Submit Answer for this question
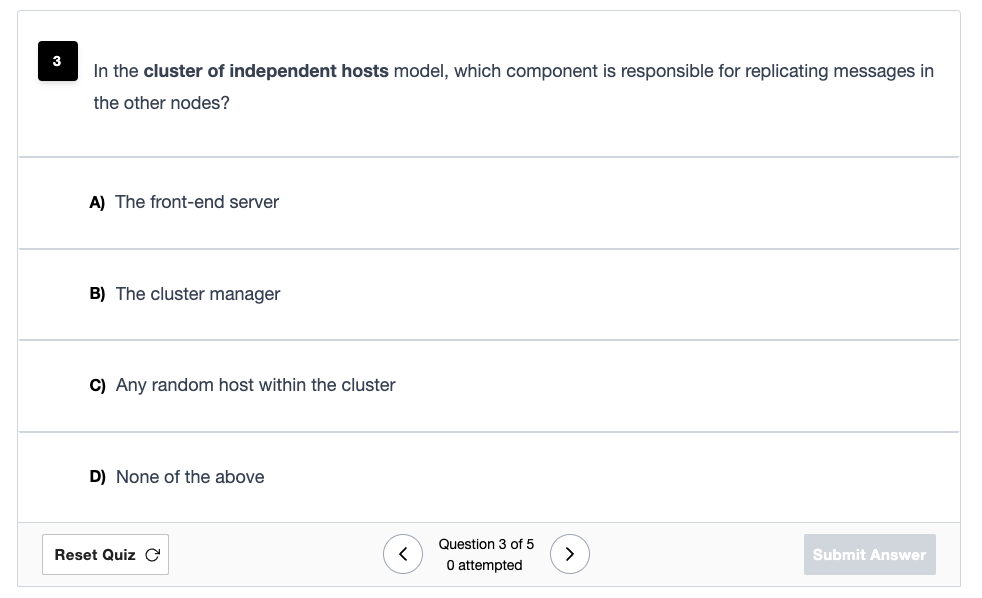 coord(869,554)
